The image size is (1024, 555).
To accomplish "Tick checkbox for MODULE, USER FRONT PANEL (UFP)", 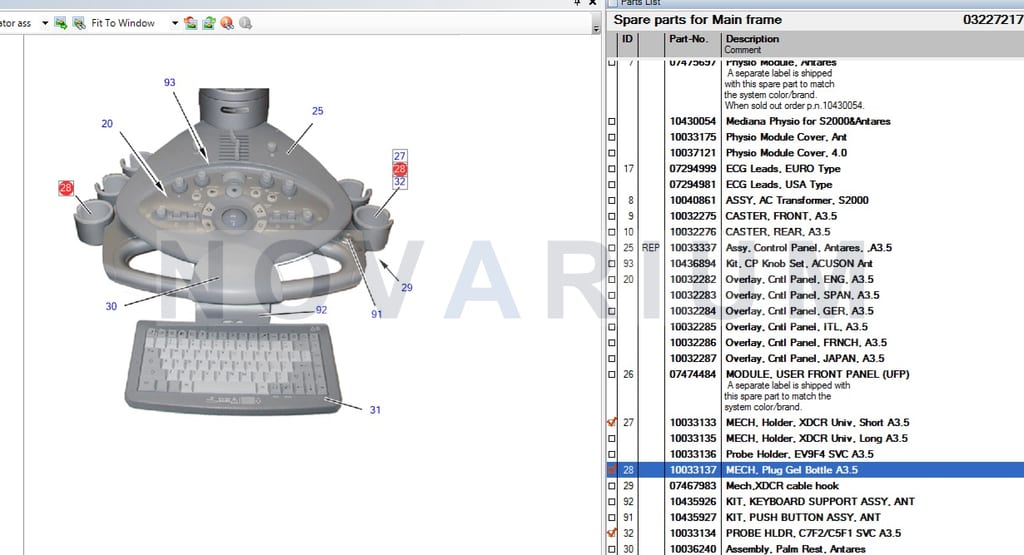I will click(x=612, y=374).
